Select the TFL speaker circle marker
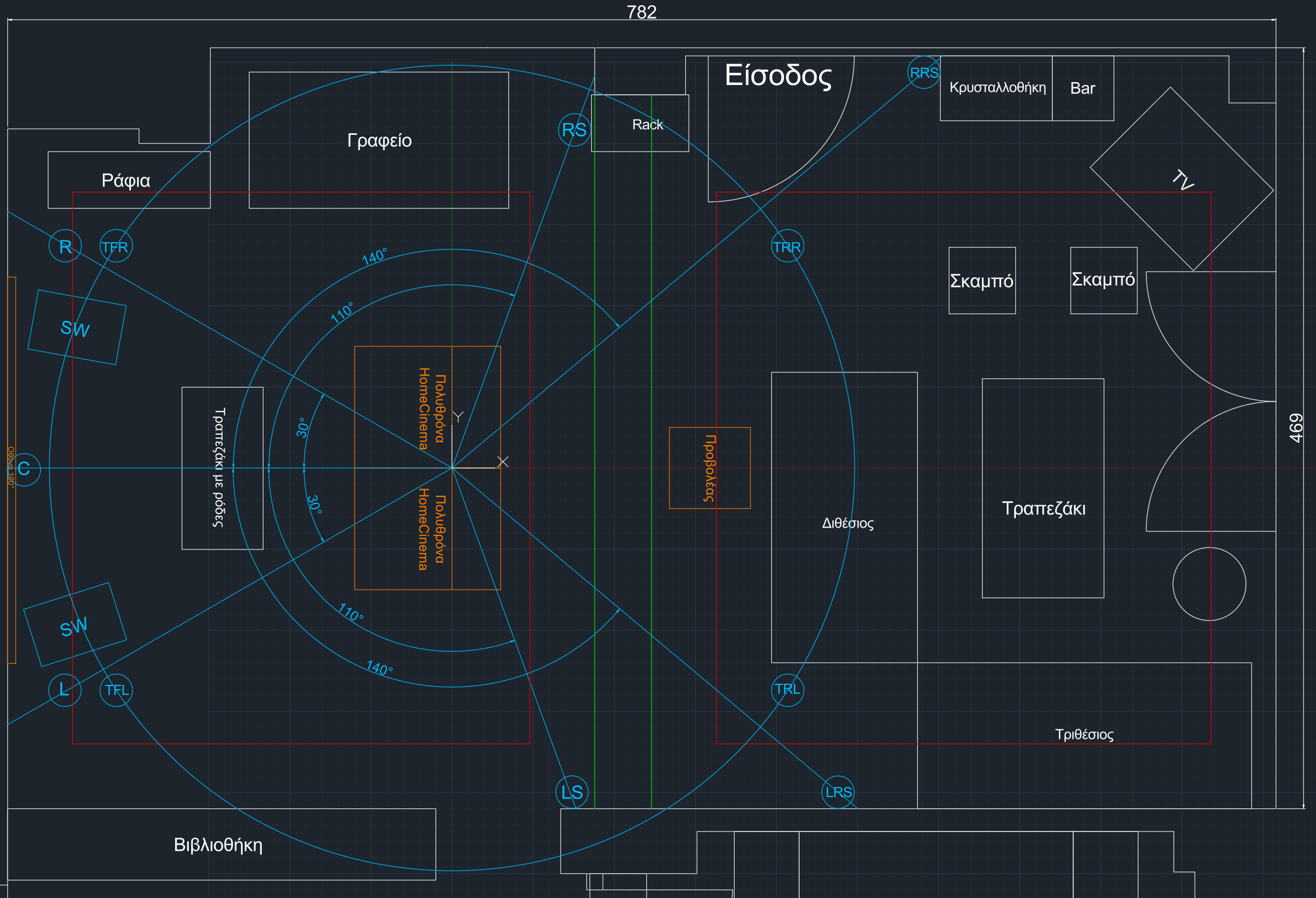This screenshot has width=1316, height=898. (117, 690)
